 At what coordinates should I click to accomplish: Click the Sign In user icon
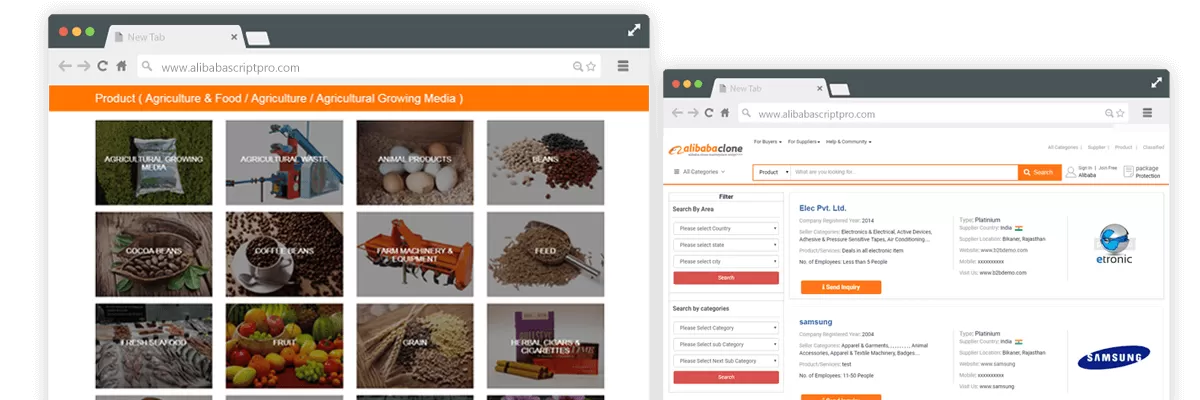[1071, 171]
